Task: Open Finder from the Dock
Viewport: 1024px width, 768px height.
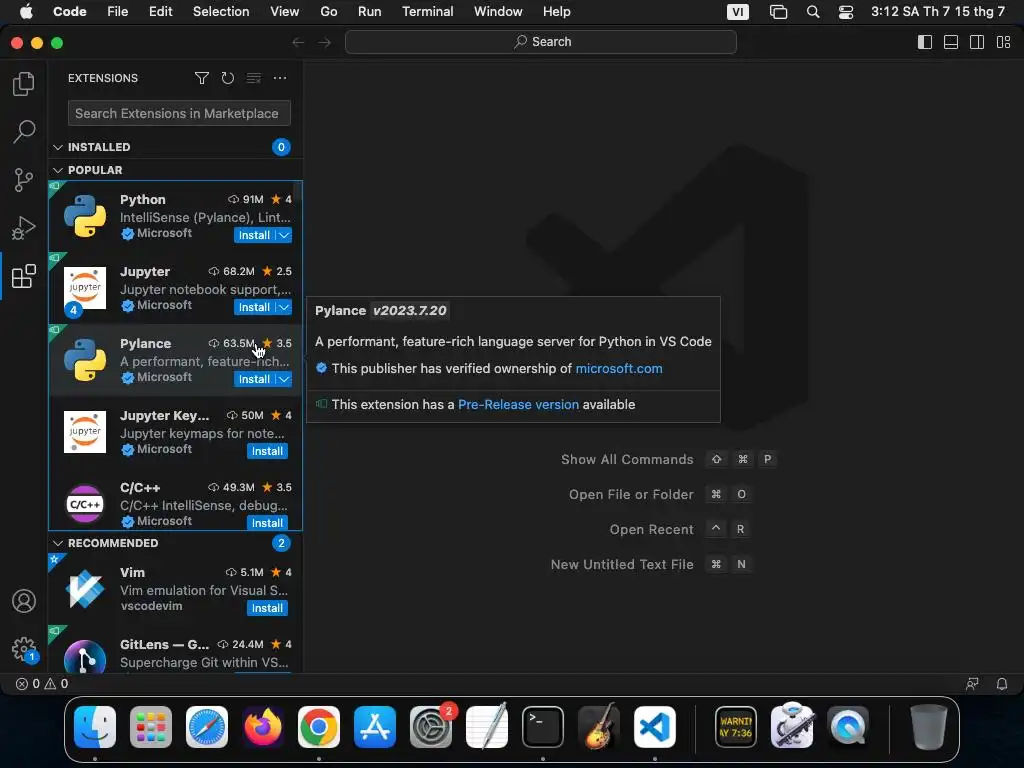Action: (x=95, y=727)
